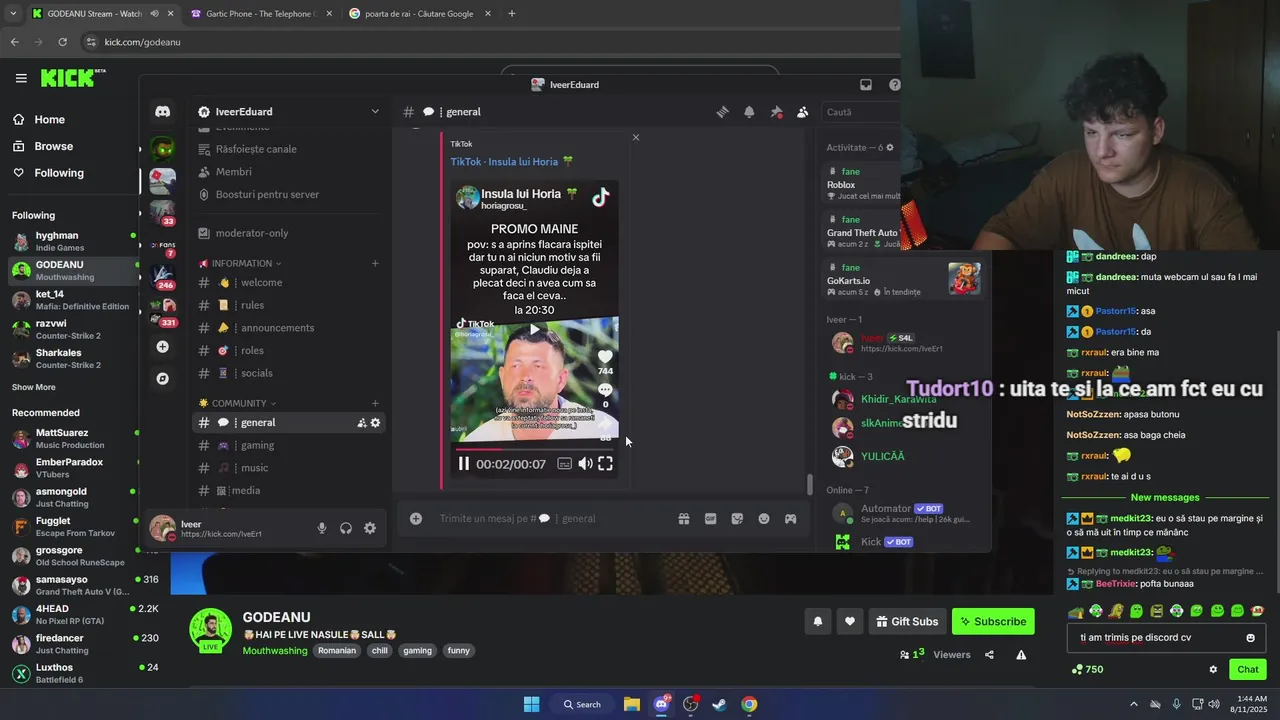Viewport: 1280px width, 720px height.
Task: Turn on notifications bell for GODEANU
Action: tap(817, 621)
